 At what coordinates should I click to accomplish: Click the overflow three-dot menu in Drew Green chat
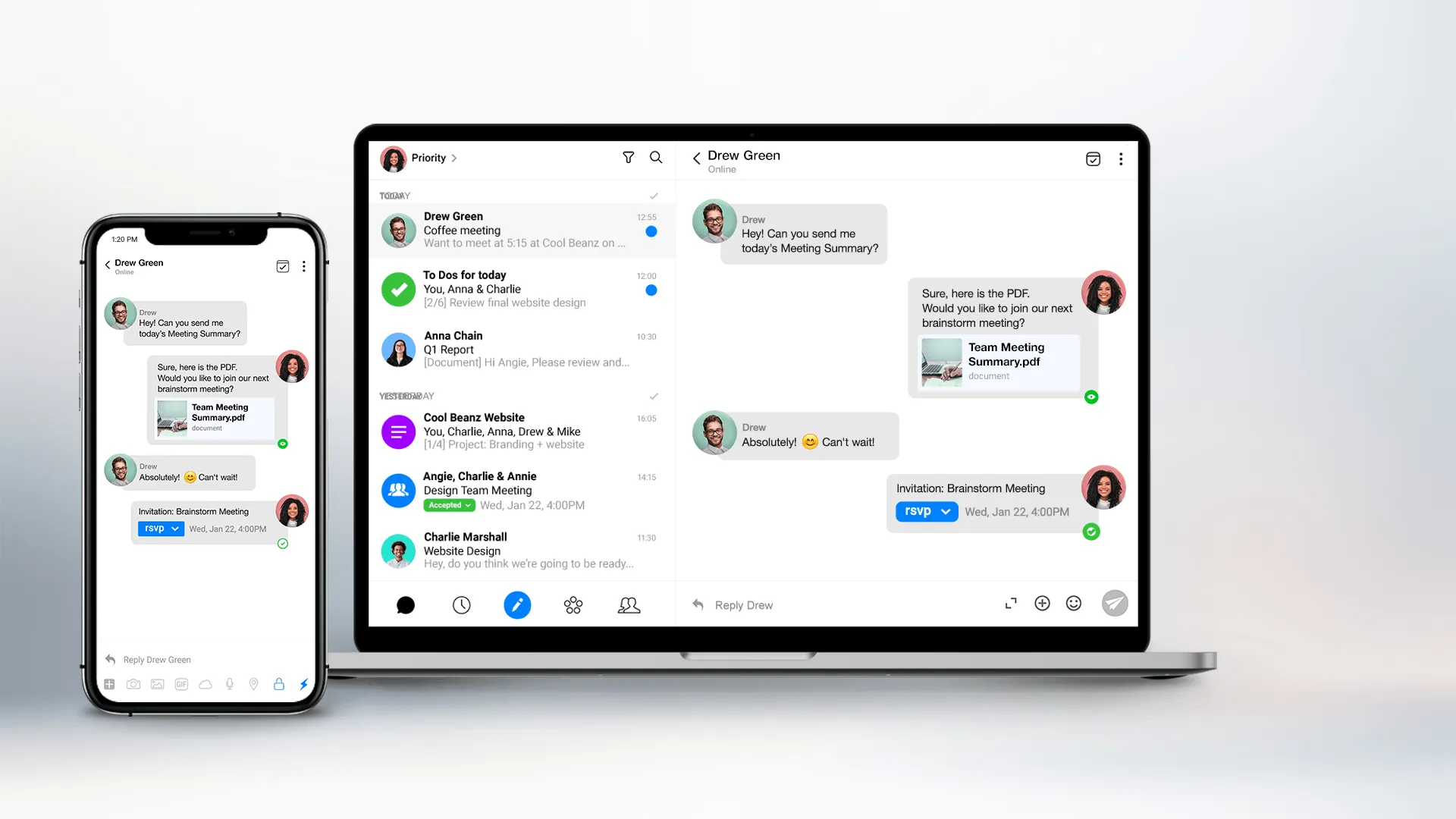point(1121,158)
